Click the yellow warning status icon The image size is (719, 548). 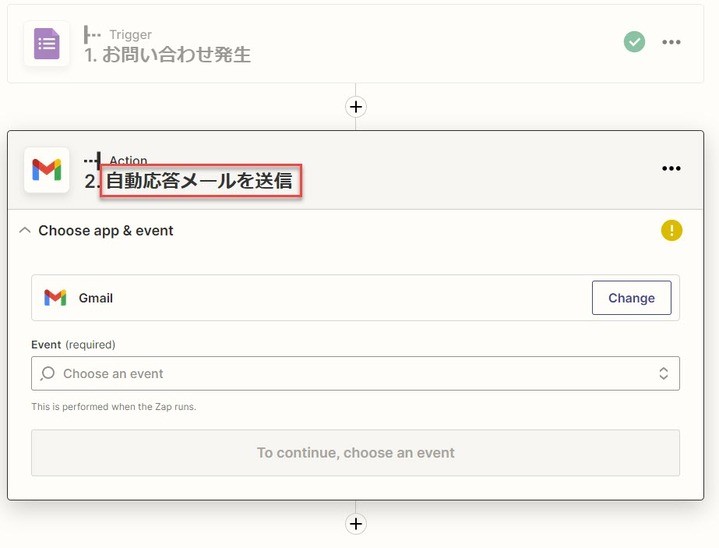671,230
